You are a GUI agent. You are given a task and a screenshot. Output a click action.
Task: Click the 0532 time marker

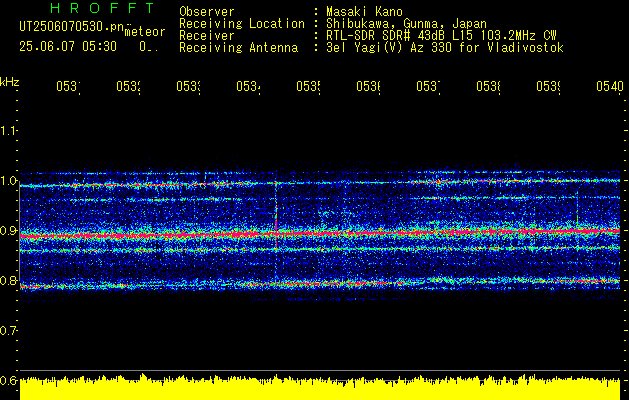(128, 86)
